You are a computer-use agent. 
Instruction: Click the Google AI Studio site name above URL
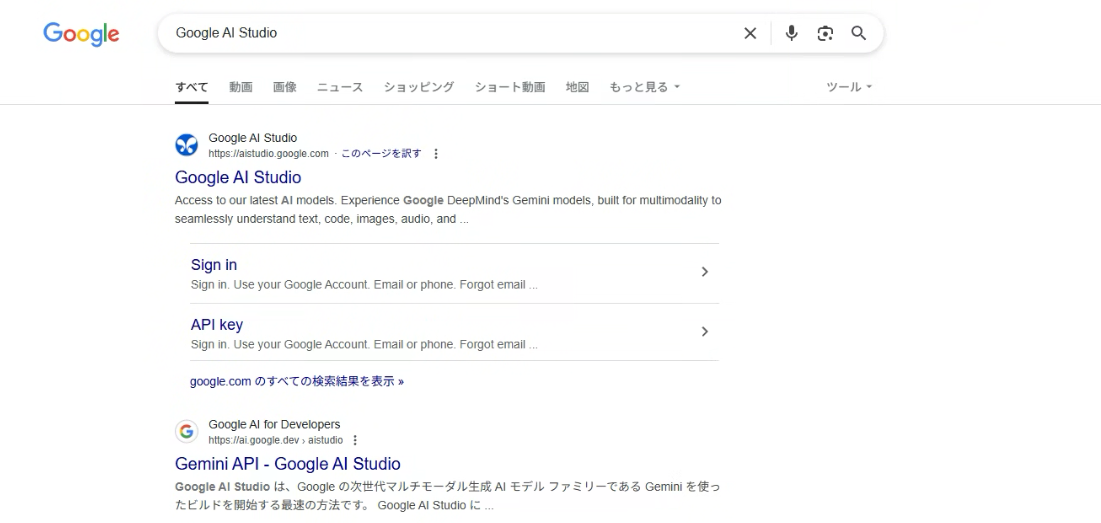tap(253, 138)
